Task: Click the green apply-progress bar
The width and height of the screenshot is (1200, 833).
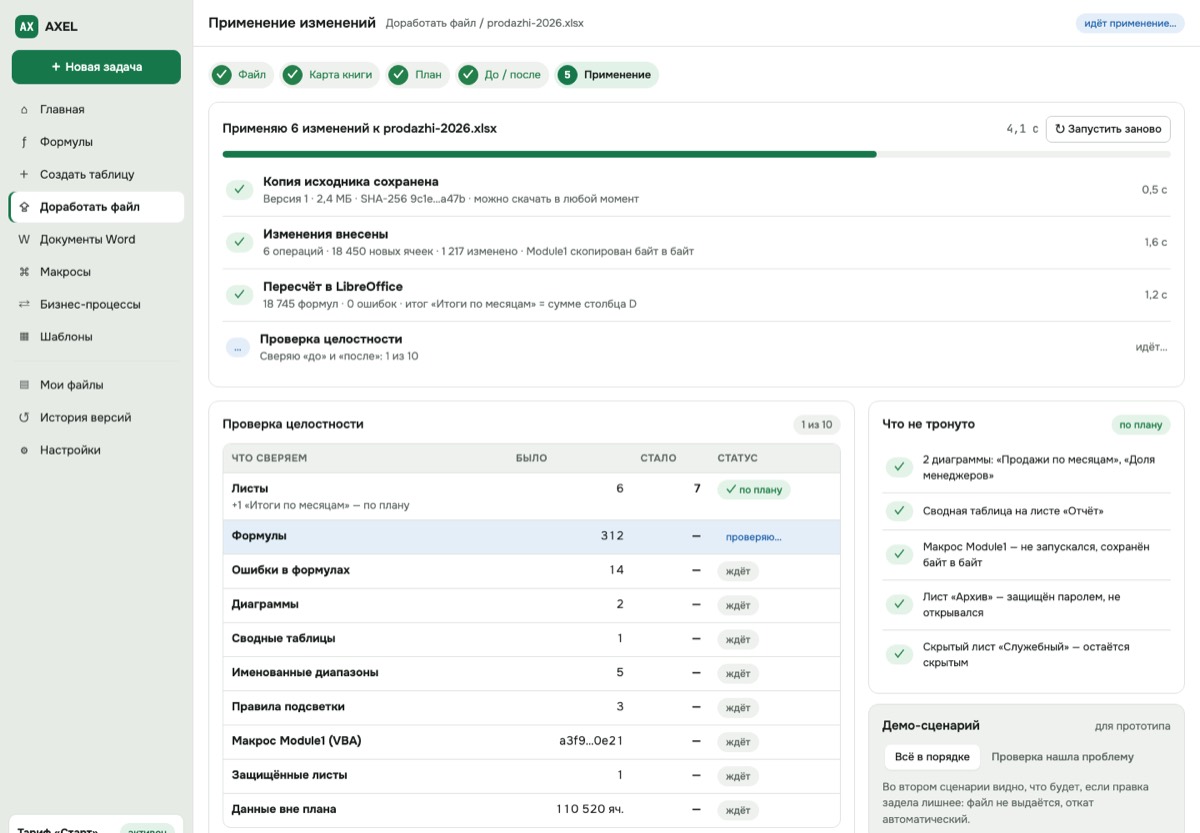Action: (x=549, y=154)
